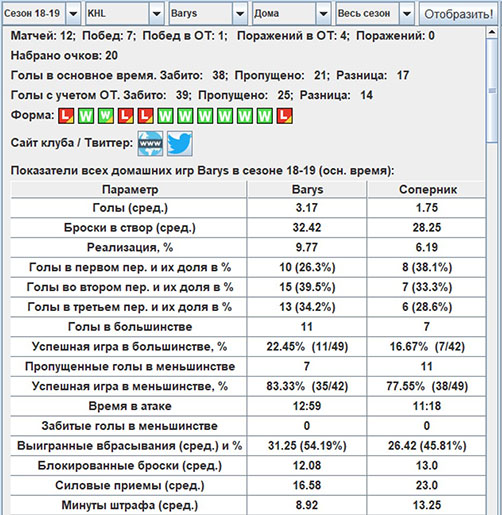
Task: Select Barys average goals value 3.17
Action: click(x=307, y=208)
